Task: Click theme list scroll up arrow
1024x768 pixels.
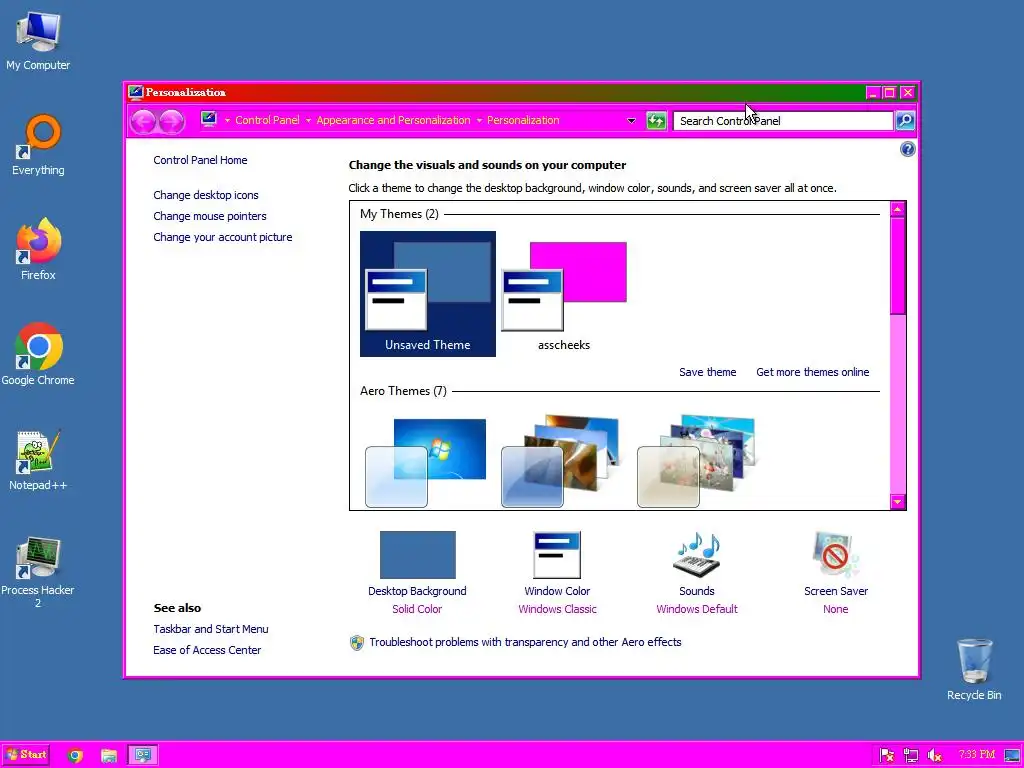Action: tap(898, 210)
